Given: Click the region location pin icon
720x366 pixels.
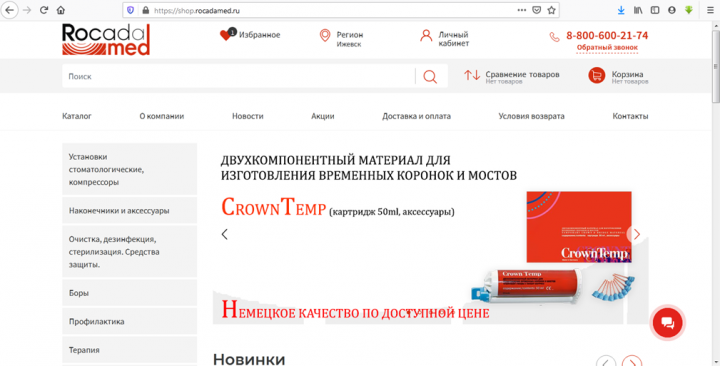Looking at the screenshot, I should (325, 35).
